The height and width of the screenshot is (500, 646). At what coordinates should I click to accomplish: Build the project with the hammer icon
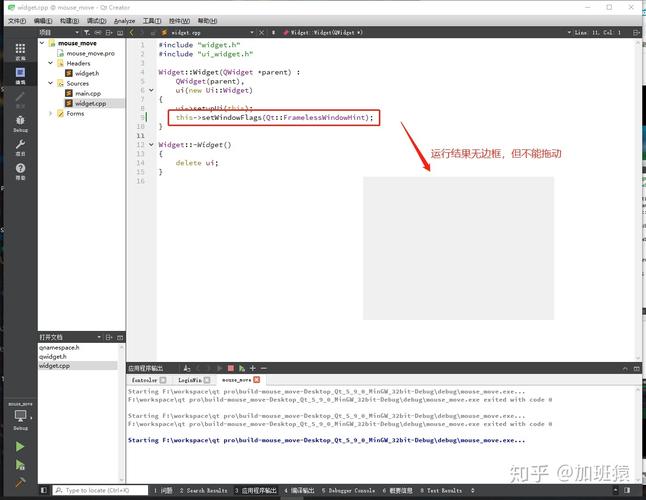[19, 483]
